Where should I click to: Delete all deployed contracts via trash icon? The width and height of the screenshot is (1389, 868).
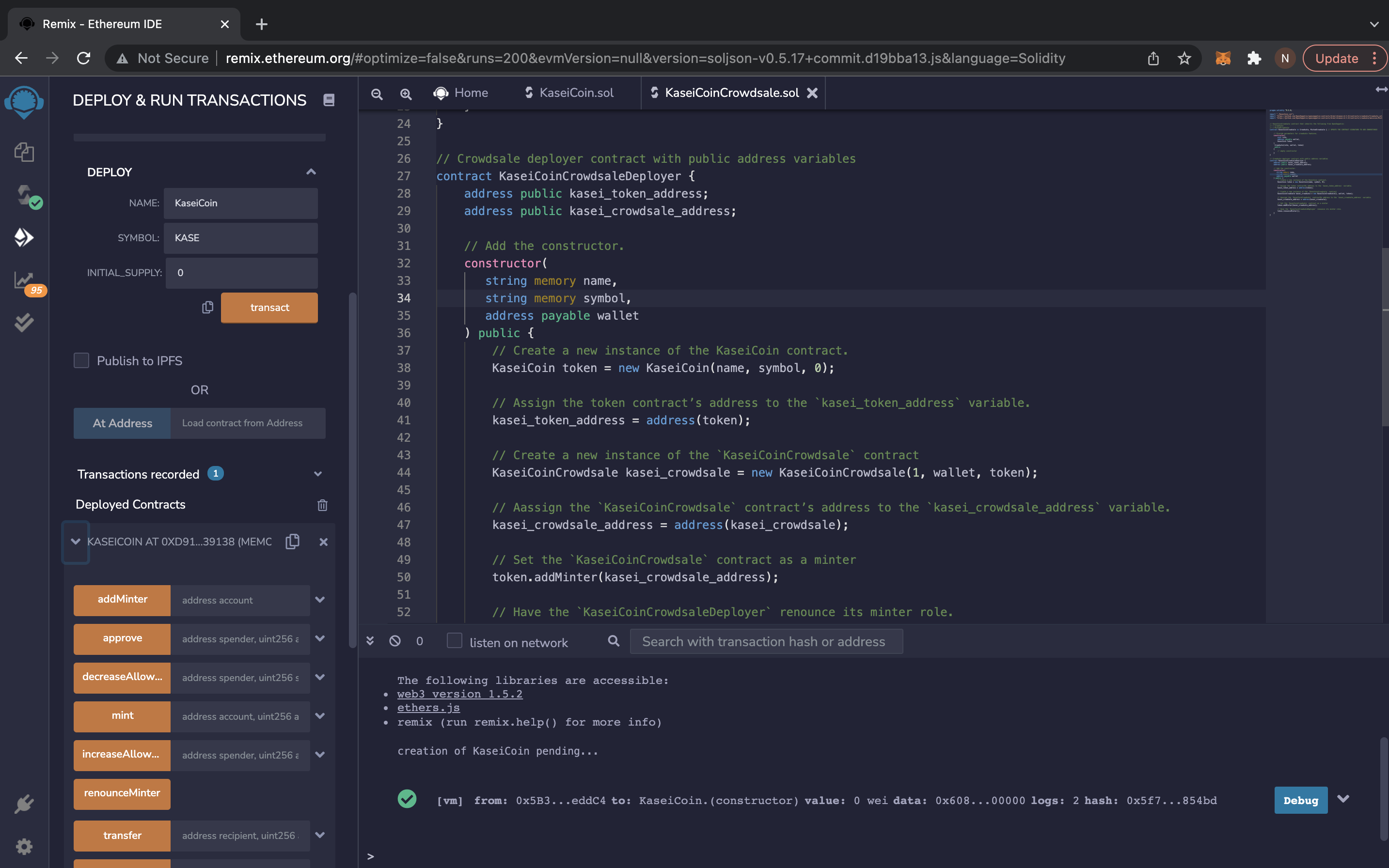tap(322, 505)
